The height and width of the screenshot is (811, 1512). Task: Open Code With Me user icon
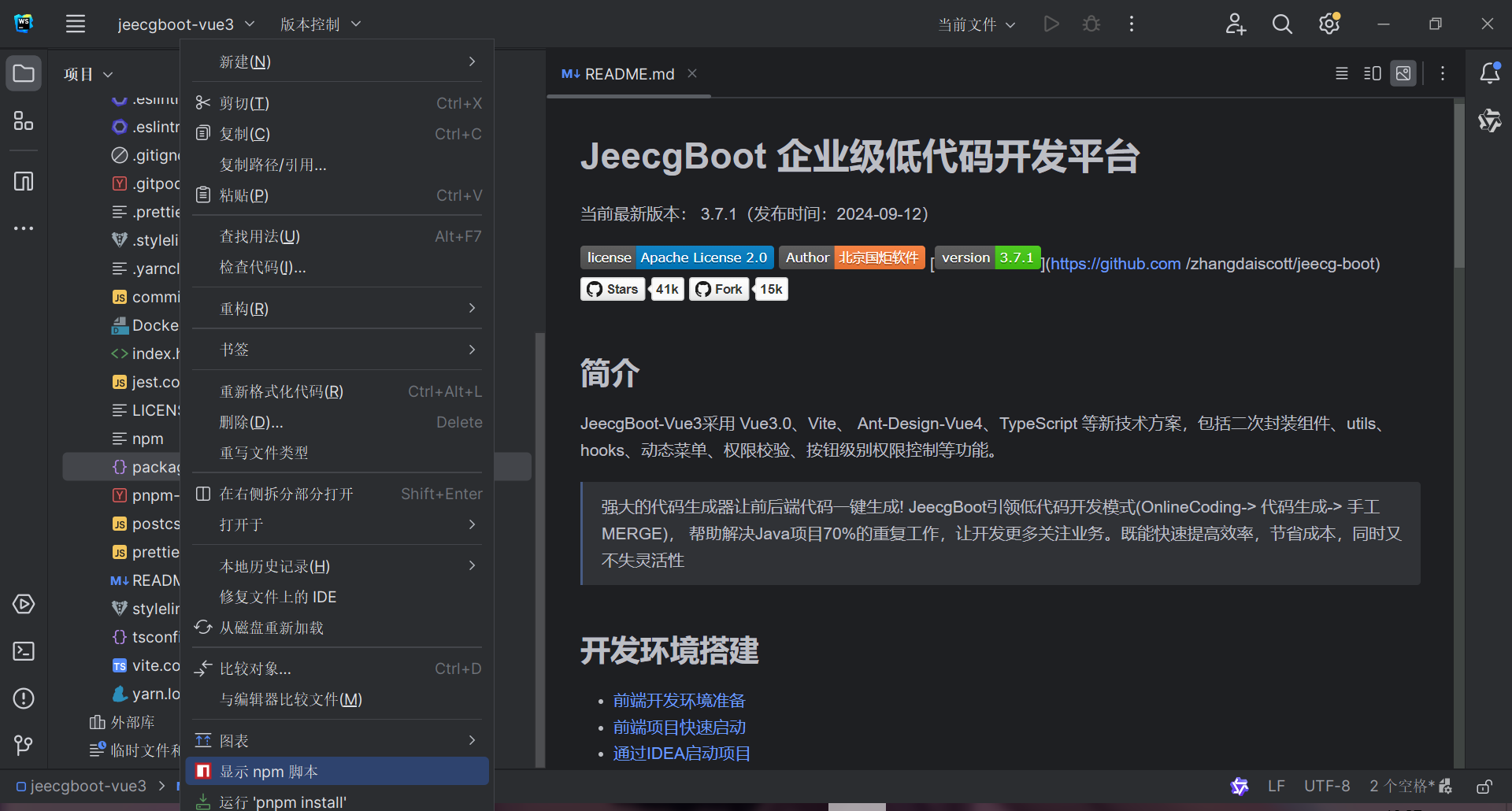(1236, 24)
